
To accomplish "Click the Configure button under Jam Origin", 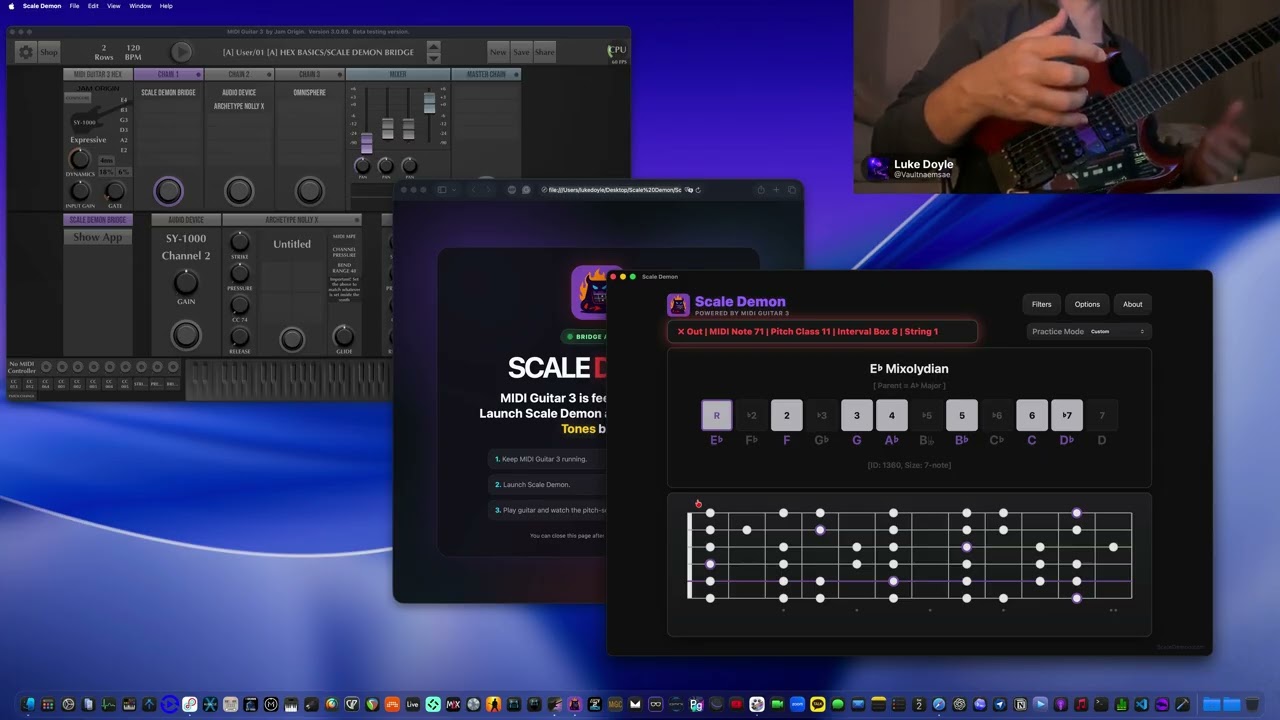I will click(x=77, y=98).
